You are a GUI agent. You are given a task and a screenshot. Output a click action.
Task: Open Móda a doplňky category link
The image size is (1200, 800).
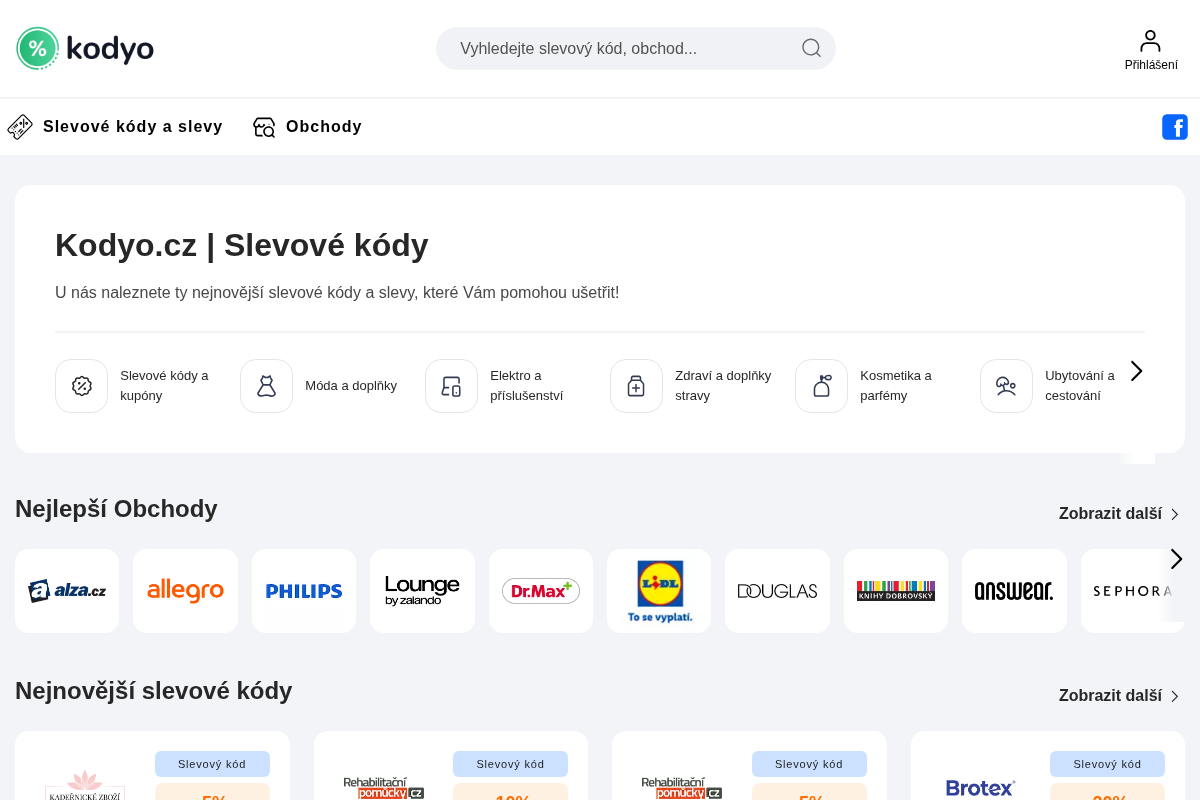tap(351, 385)
